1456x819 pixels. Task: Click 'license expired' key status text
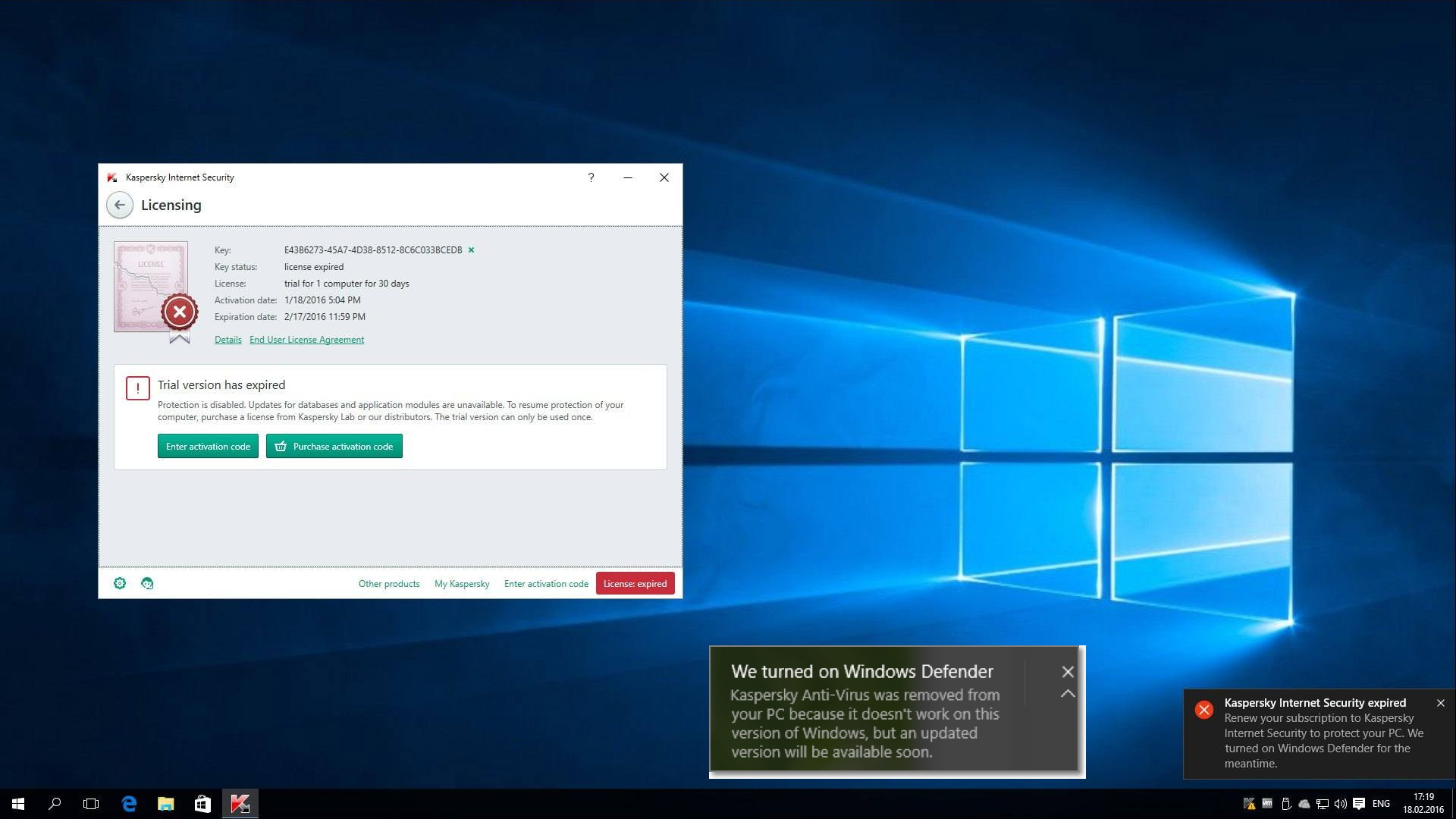coord(314,267)
